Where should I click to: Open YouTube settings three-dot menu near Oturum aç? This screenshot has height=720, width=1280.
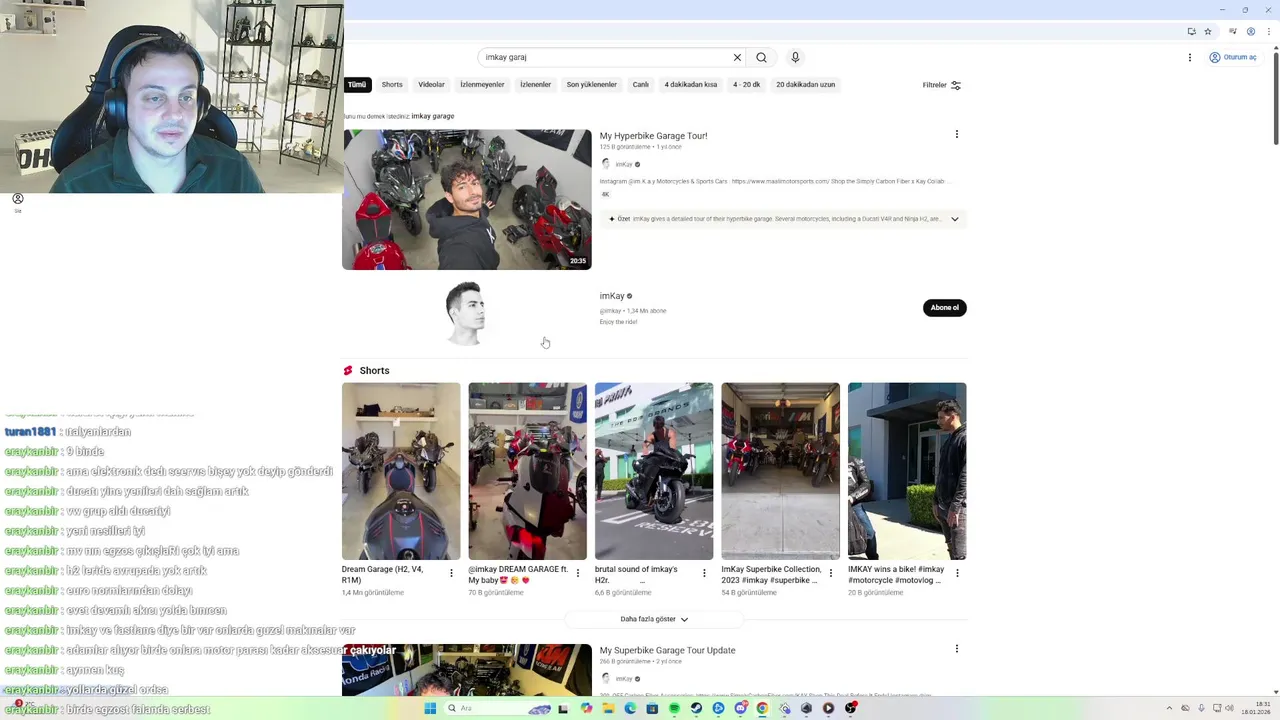1189,57
